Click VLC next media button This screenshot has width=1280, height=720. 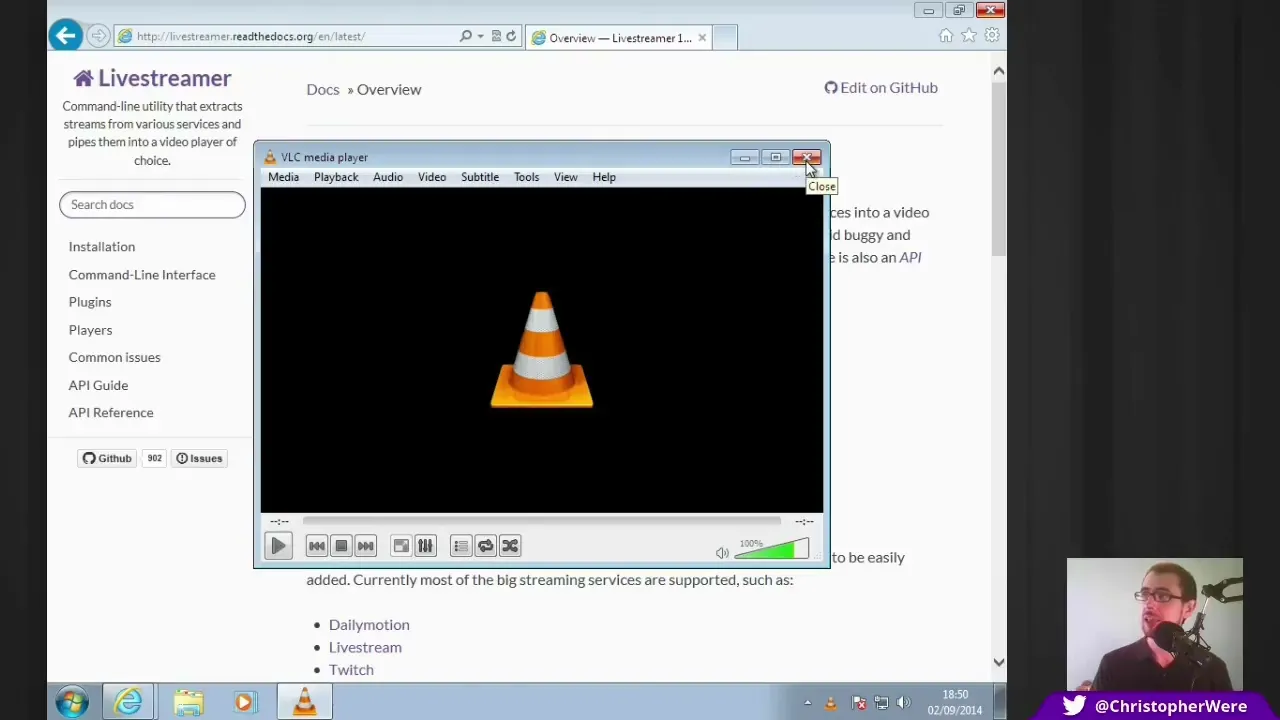pyautogui.click(x=365, y=546)
